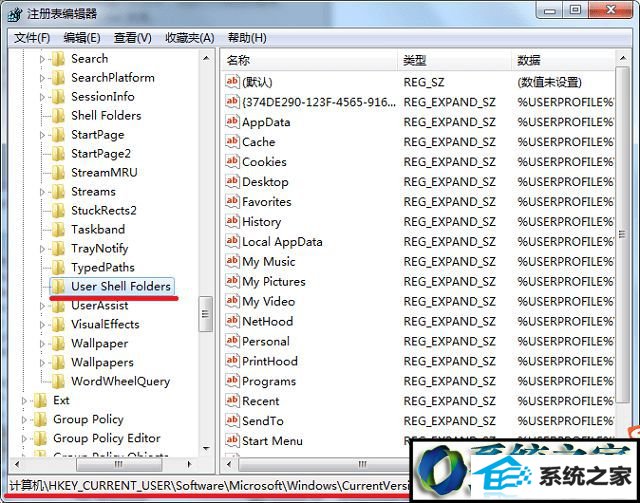Screen dimensions: 640x503
Task: Open the 收藏夹(A) menu
Action: coord(190,38)
